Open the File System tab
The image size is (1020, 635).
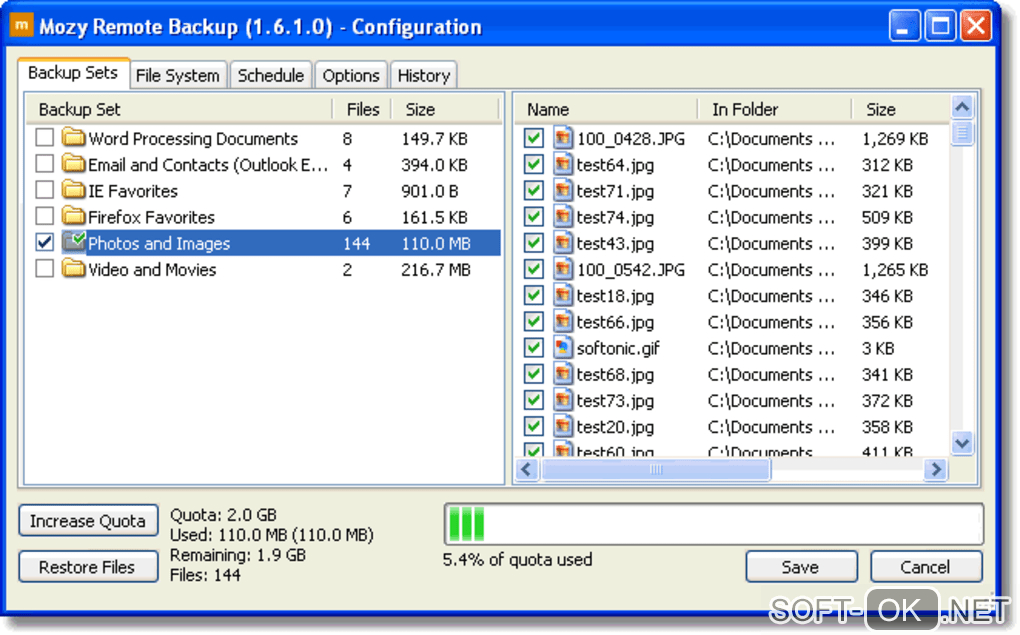pyautogui.click(x=178, y=75)
